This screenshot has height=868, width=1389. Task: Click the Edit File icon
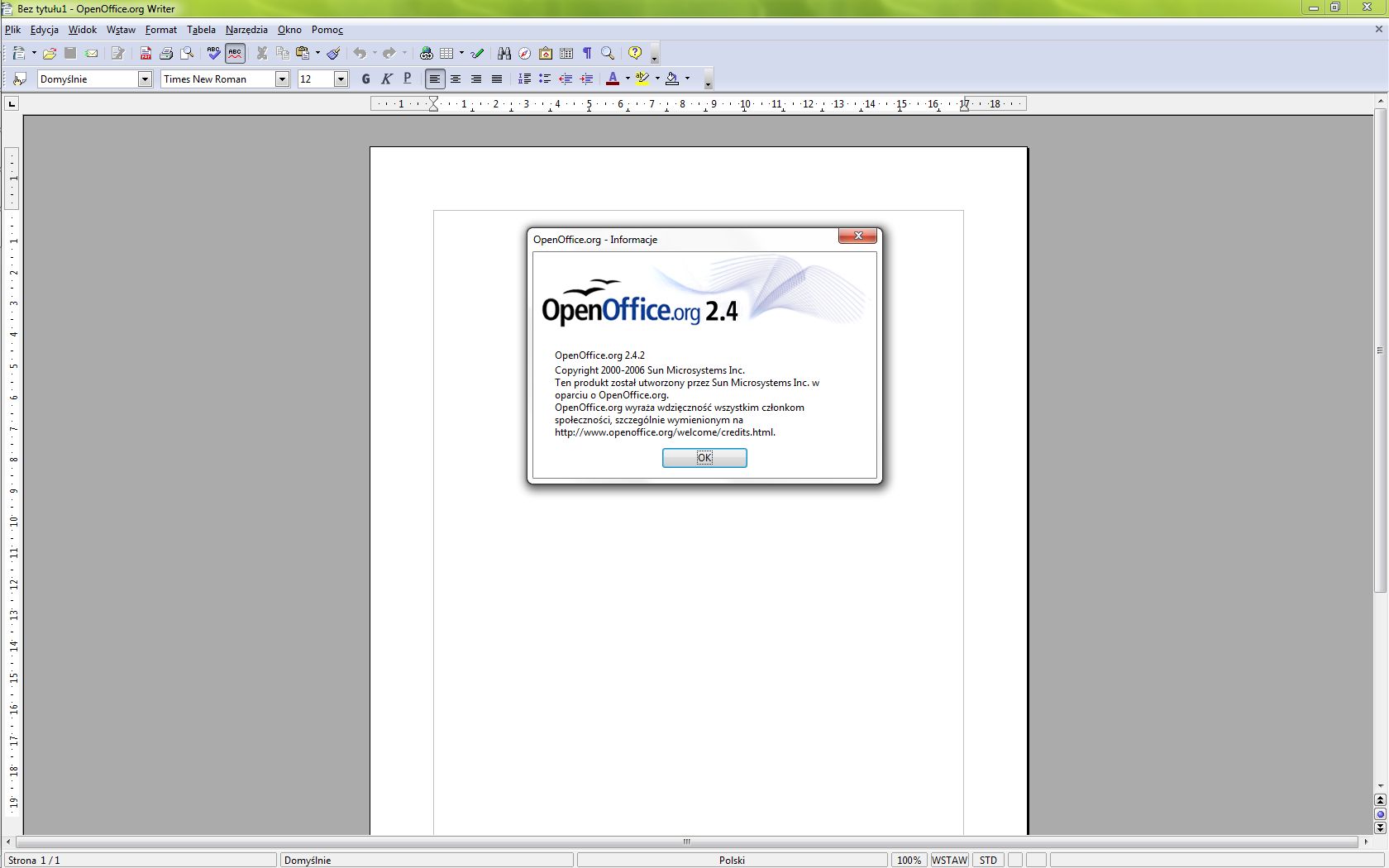point(117,53)
